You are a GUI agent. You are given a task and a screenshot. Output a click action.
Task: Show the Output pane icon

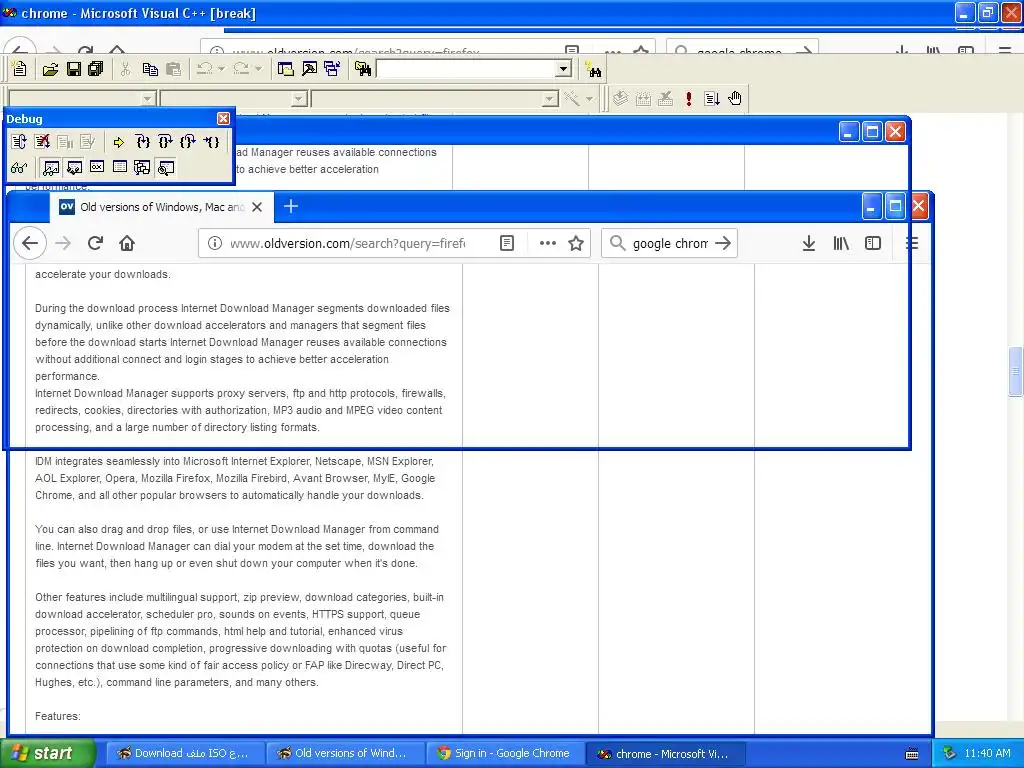coord(309,69)
